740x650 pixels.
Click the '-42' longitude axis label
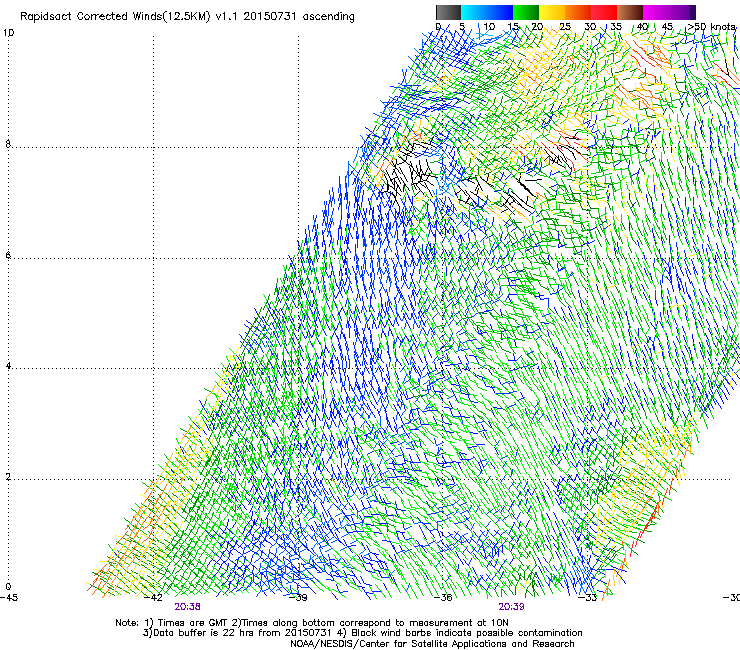(153, 598)
